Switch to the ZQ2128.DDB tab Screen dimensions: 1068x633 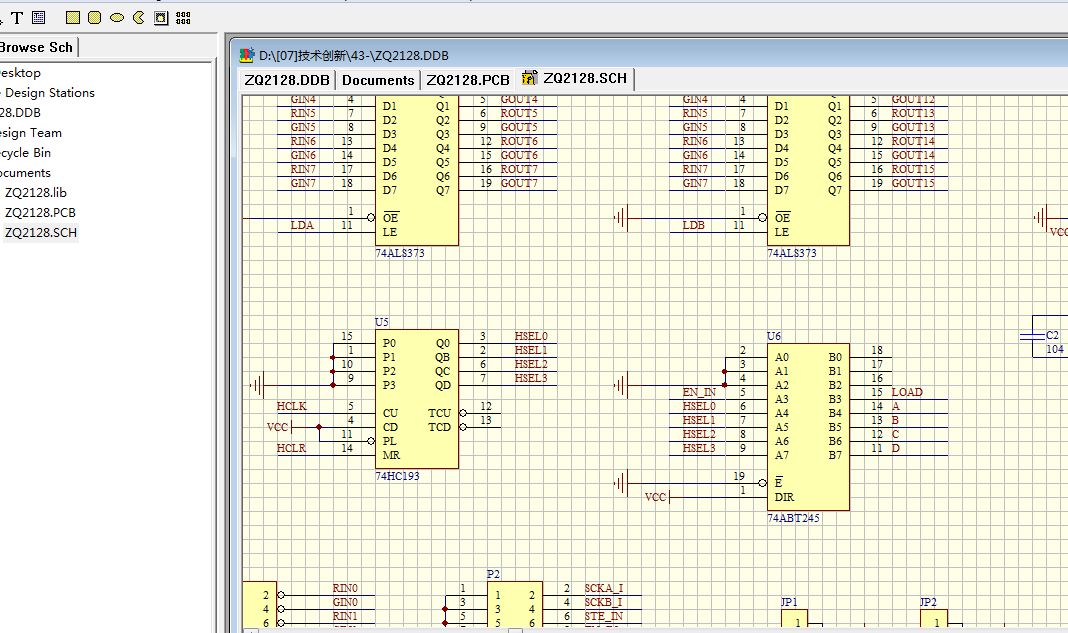287,80
